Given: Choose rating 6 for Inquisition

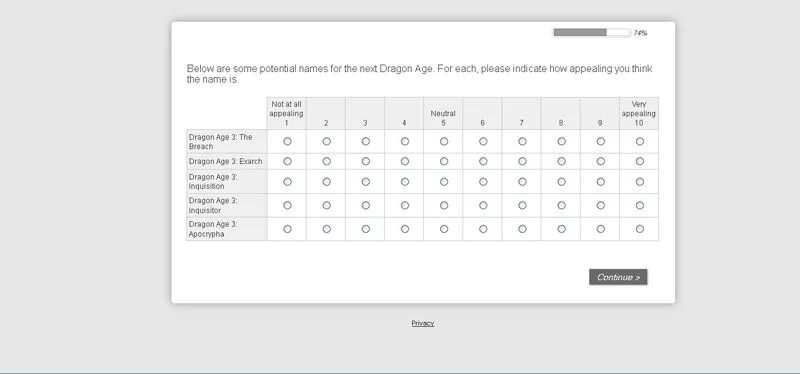Looking at the screenshot, I should tap(483, 182).
